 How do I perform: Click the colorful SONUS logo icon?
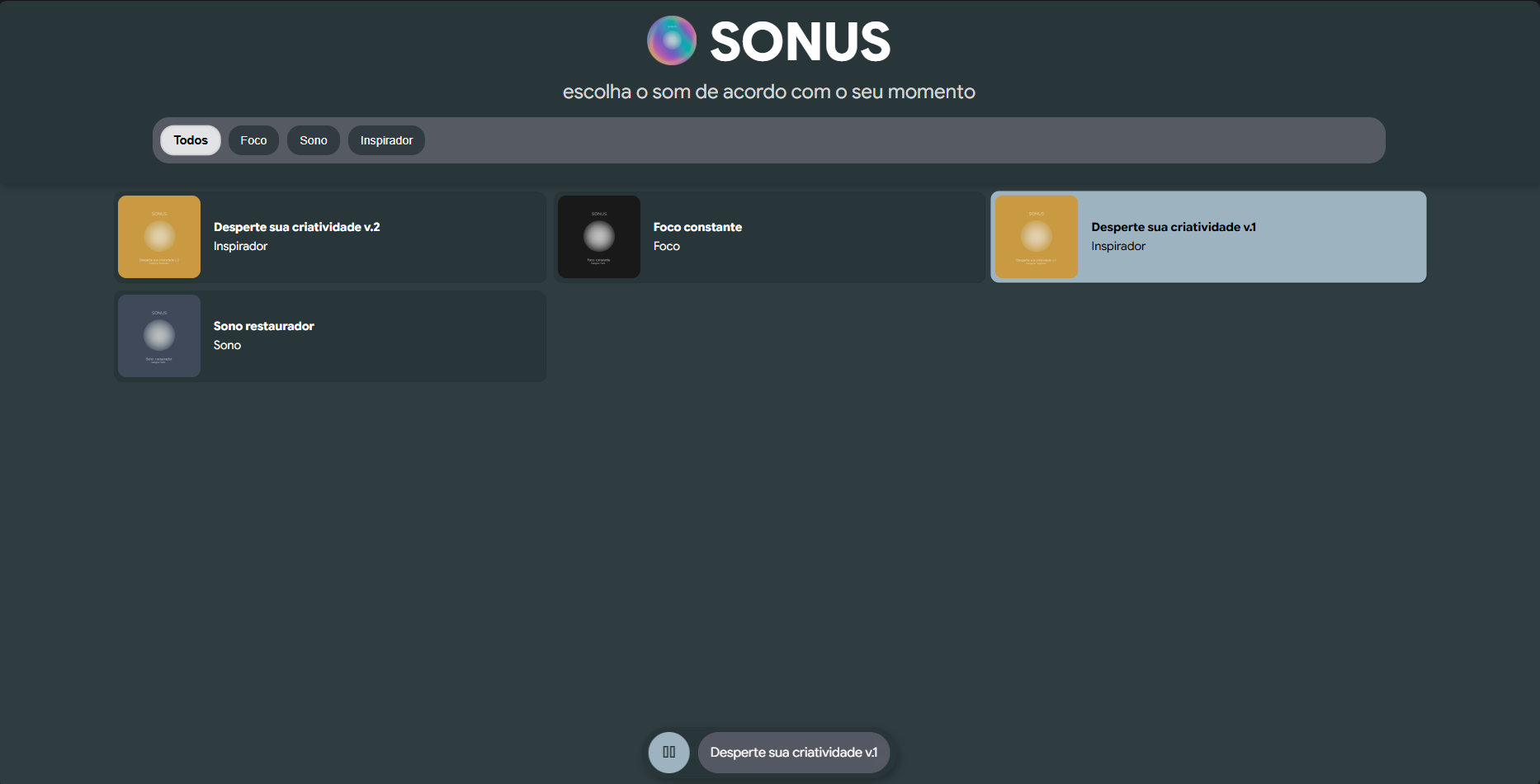[671, 40]
